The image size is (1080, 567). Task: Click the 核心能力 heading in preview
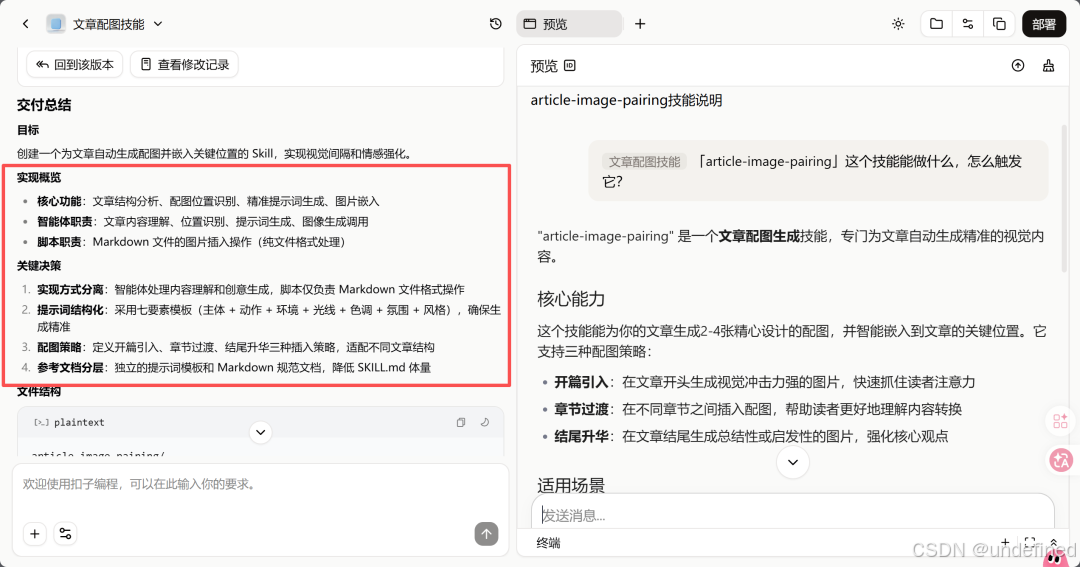tap(571, 299)
